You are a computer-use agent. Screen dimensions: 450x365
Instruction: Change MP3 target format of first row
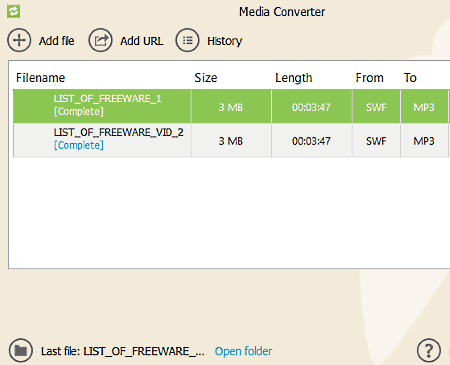424,107
